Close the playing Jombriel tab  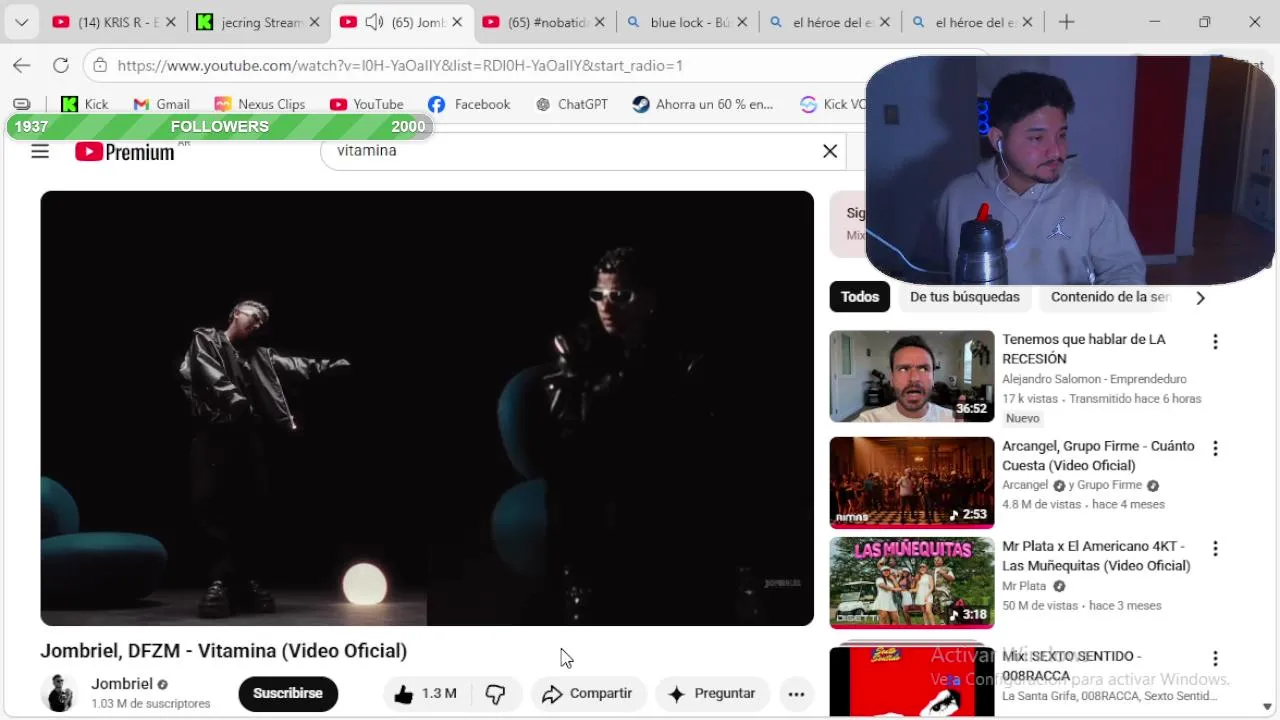457,22
